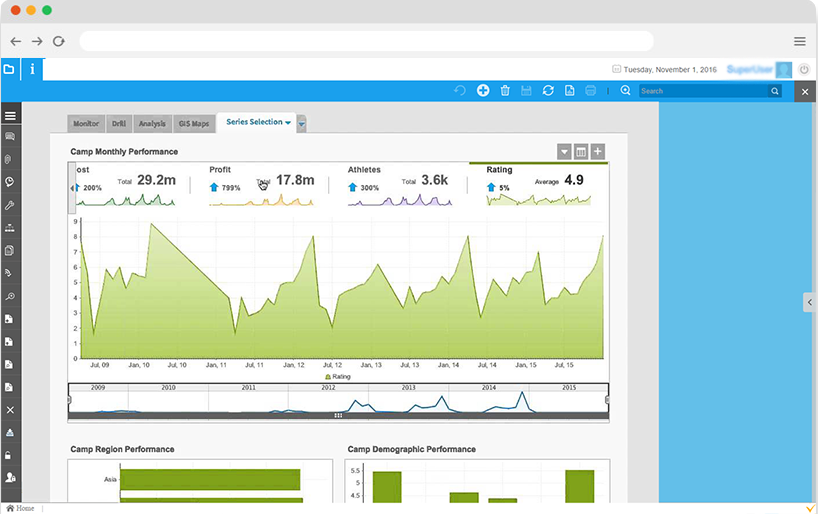Click the padlock icon in left sidebar
Screen dimensions: 818x514
coord(9,455)
